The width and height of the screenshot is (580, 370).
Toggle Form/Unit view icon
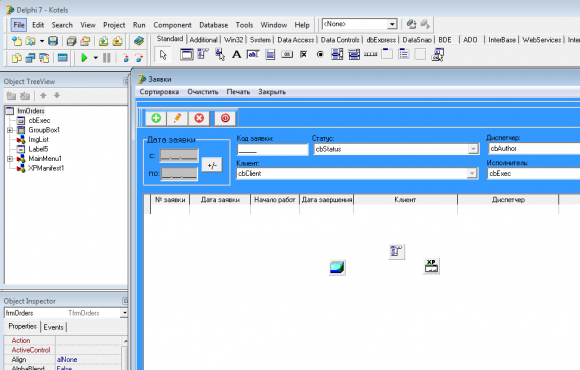pos(44,58)
